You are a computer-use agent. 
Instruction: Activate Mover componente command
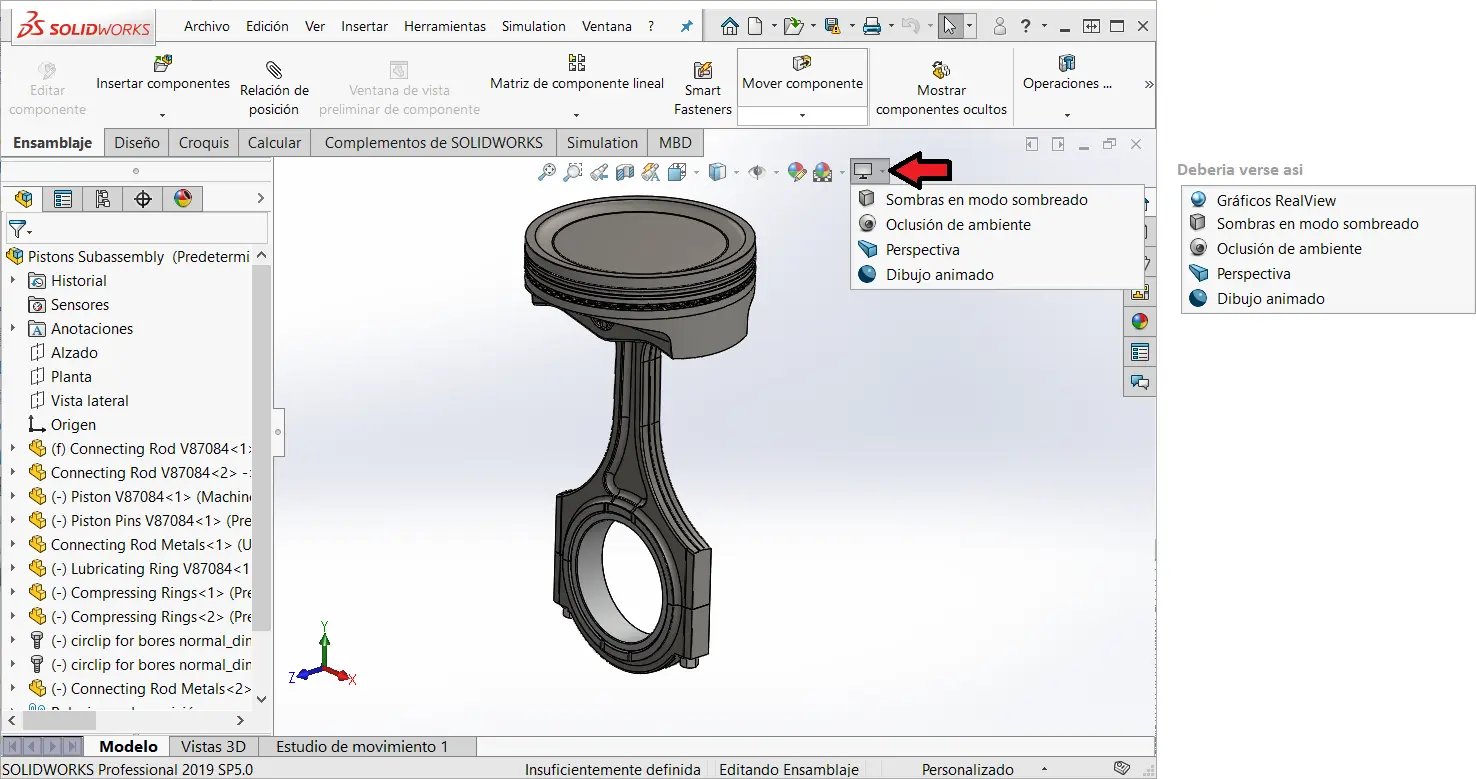(802, 84)
